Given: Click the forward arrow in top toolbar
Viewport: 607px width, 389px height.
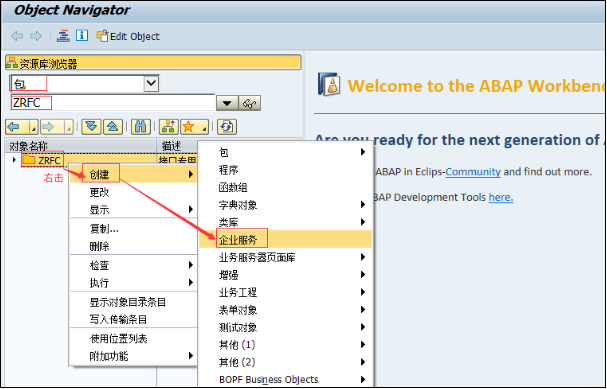Looking at the screenshot, I should 36,36.
